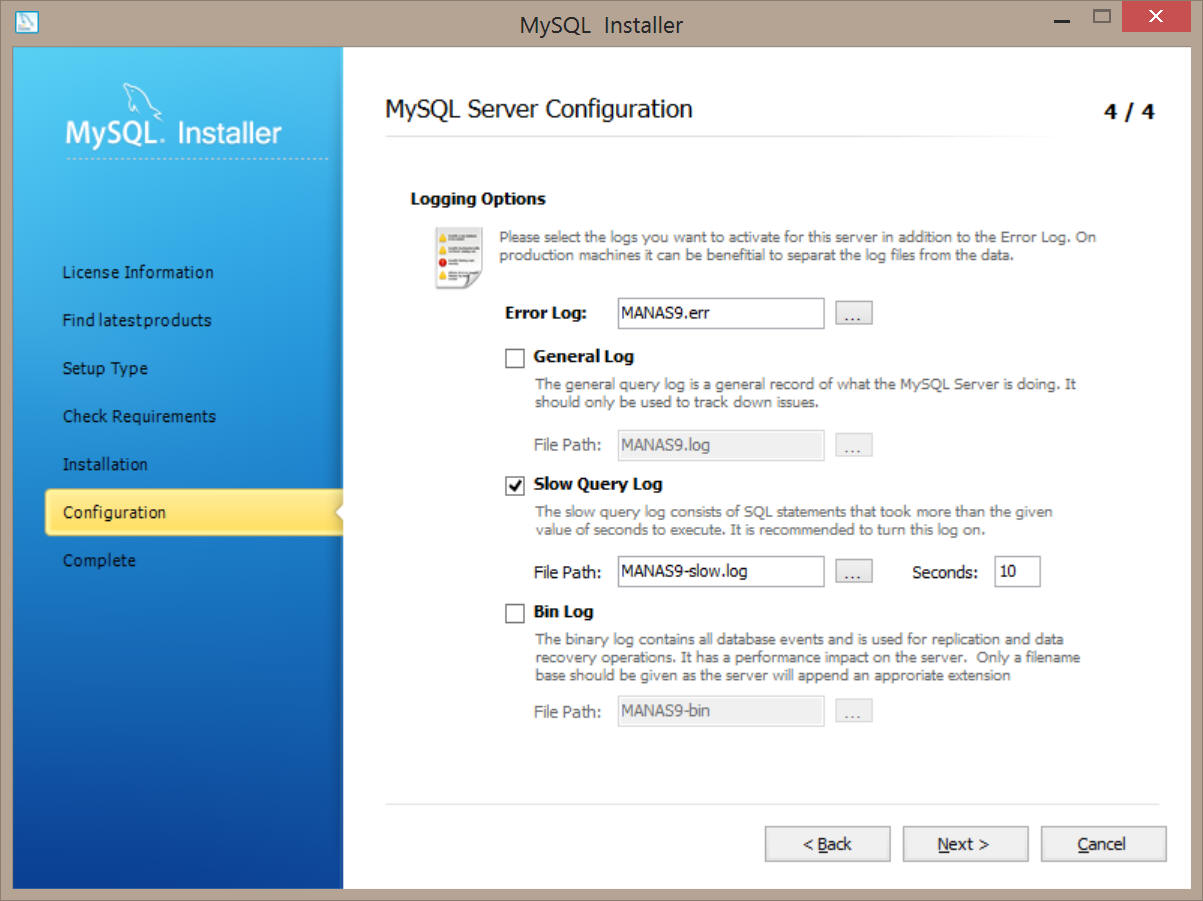
Task: Click the Error Log label
Action: point(546,313)
